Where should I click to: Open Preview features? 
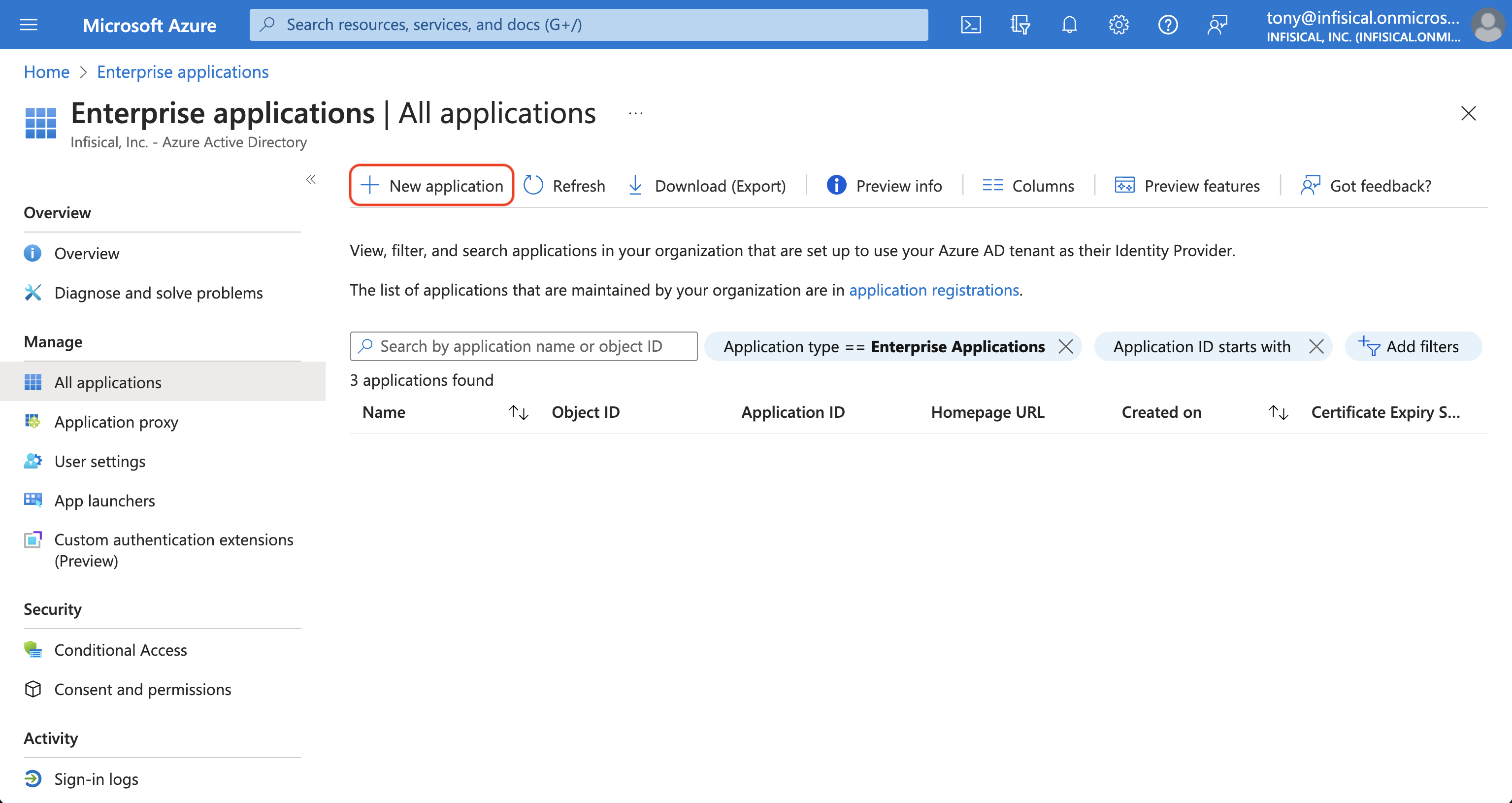[1187, 186]
